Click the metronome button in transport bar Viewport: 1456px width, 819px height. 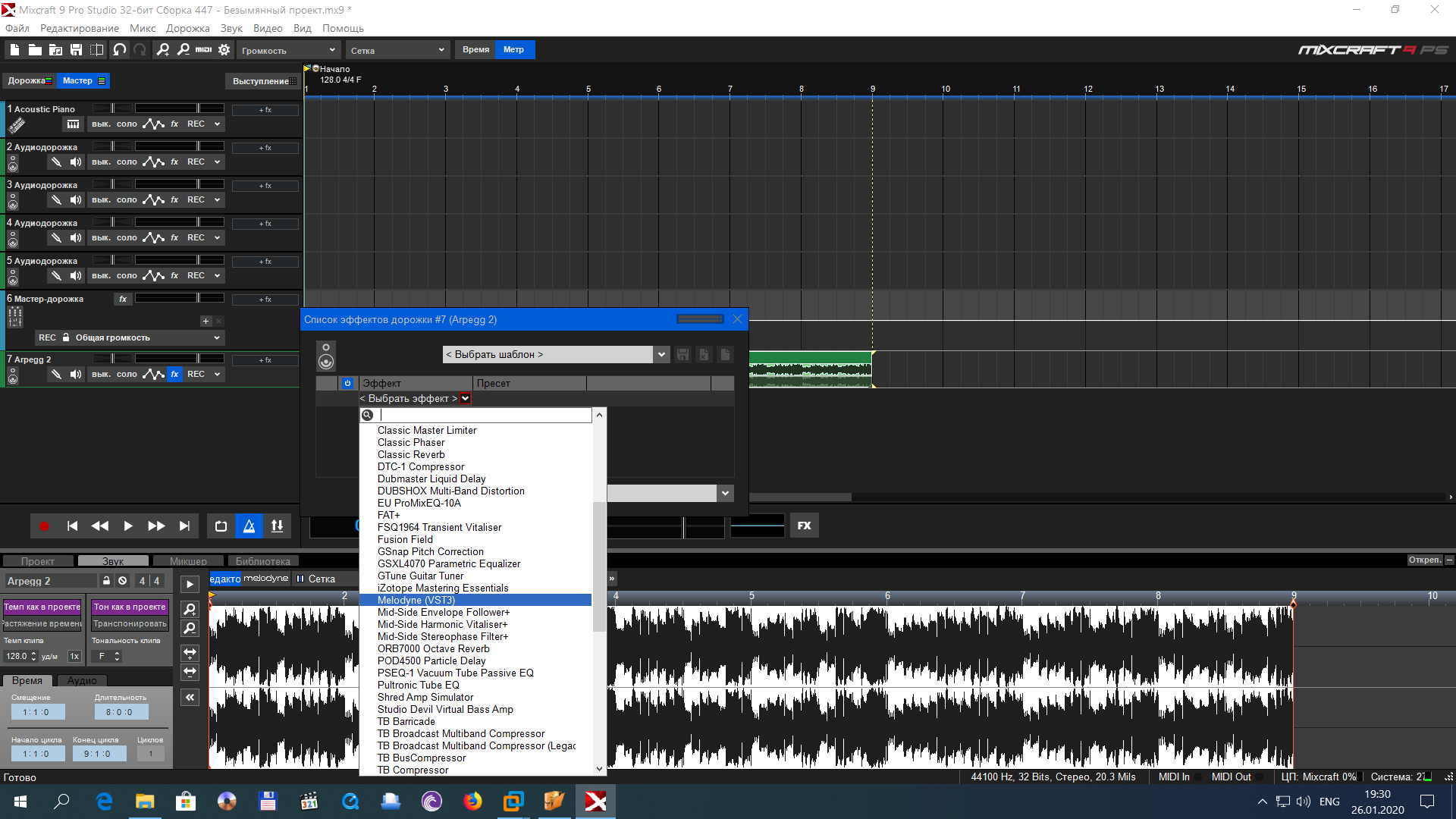tap(249, 526)
